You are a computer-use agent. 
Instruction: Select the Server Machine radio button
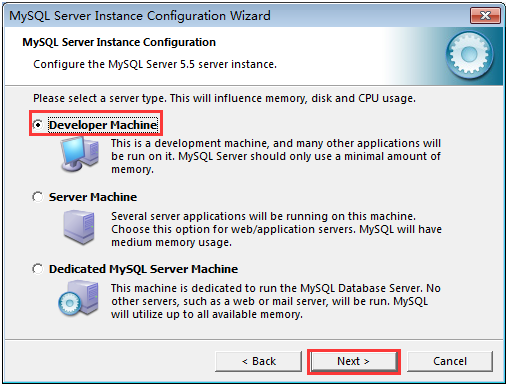click(x=38, y=197)
